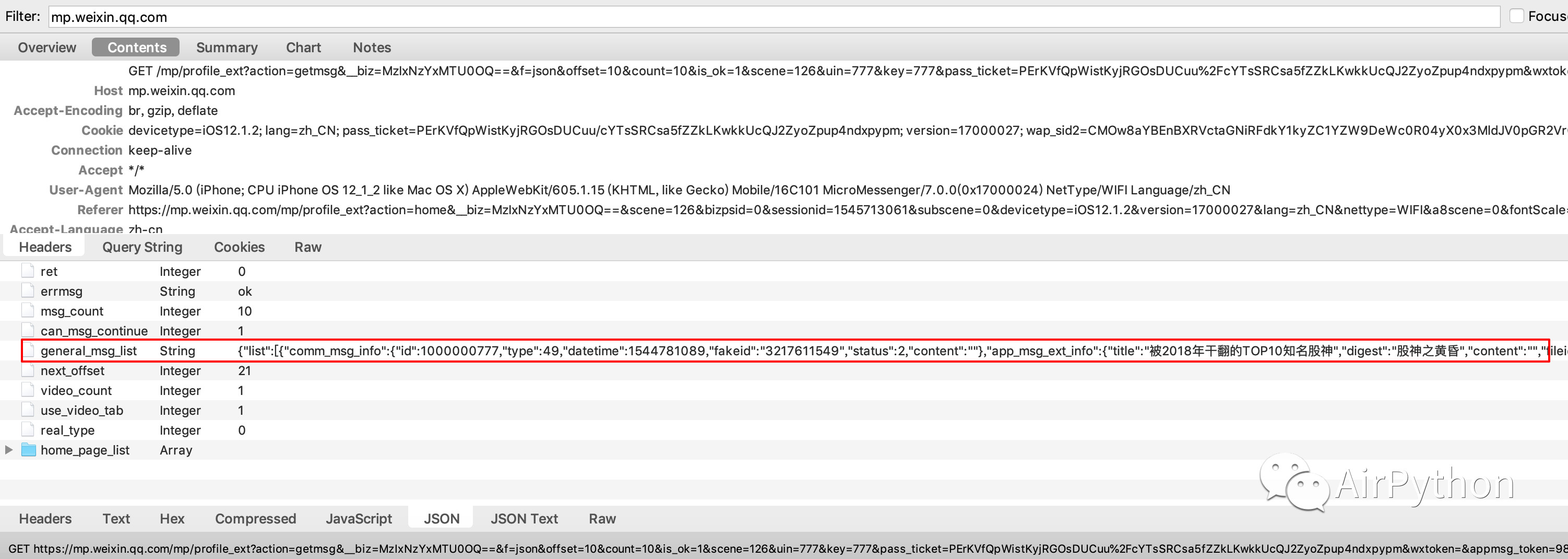Select the real_type row name
The width and height of the screenshot is (1568, 559).
[x=67, y=430]
